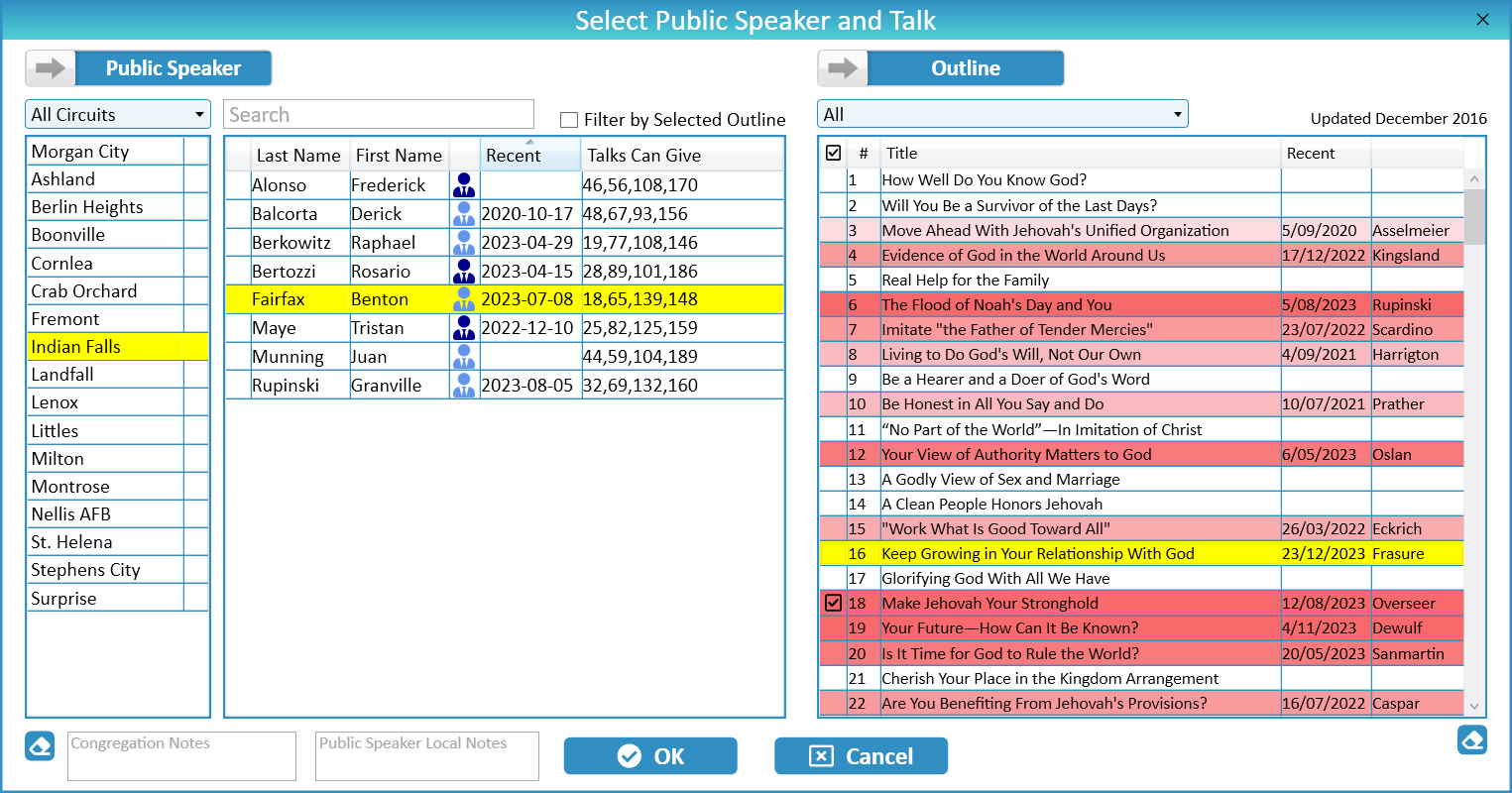Select speaker Alonso in the list

[505, 185]
